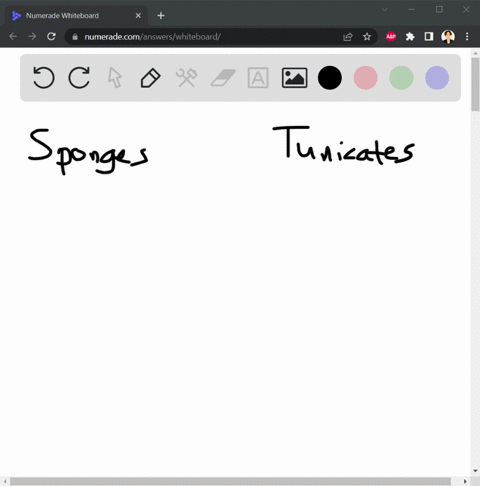Screen dimensions: 480x486
Task: Open the Insert image tool
Action: (x=294, y=78)
